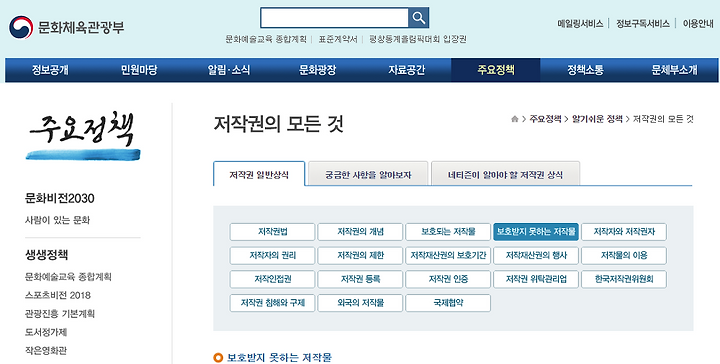Click the 저작권 인증 button
The image size is (720, 364).
click(448, 279)
